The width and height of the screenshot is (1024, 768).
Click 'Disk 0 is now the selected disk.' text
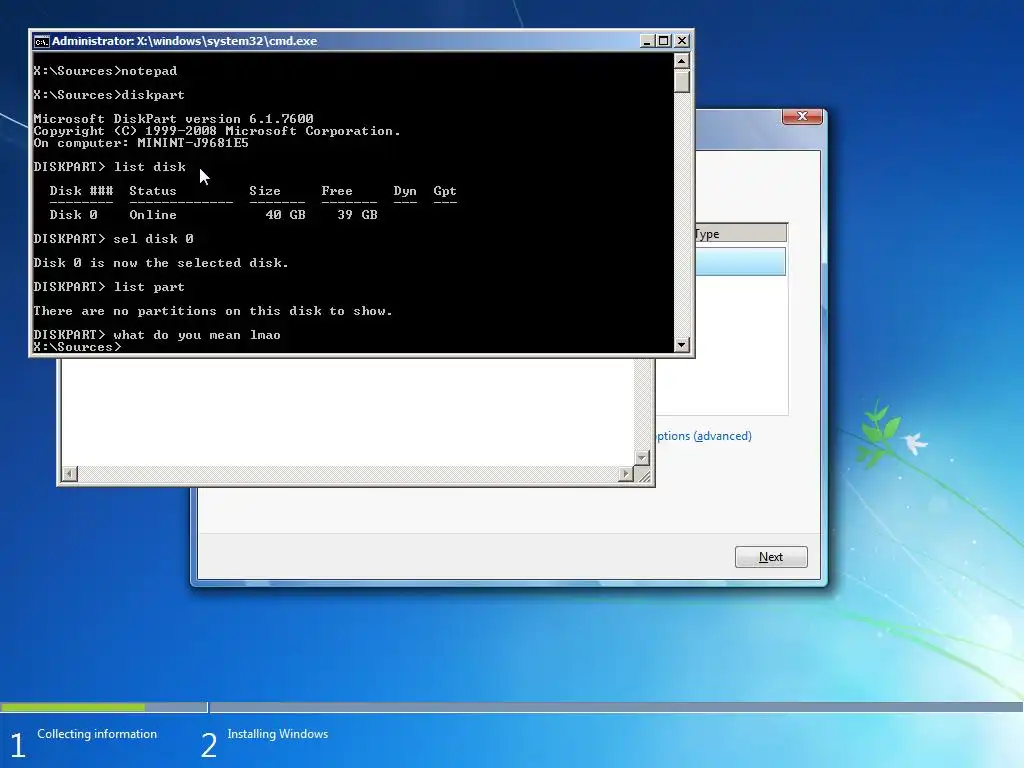(161, 263)
